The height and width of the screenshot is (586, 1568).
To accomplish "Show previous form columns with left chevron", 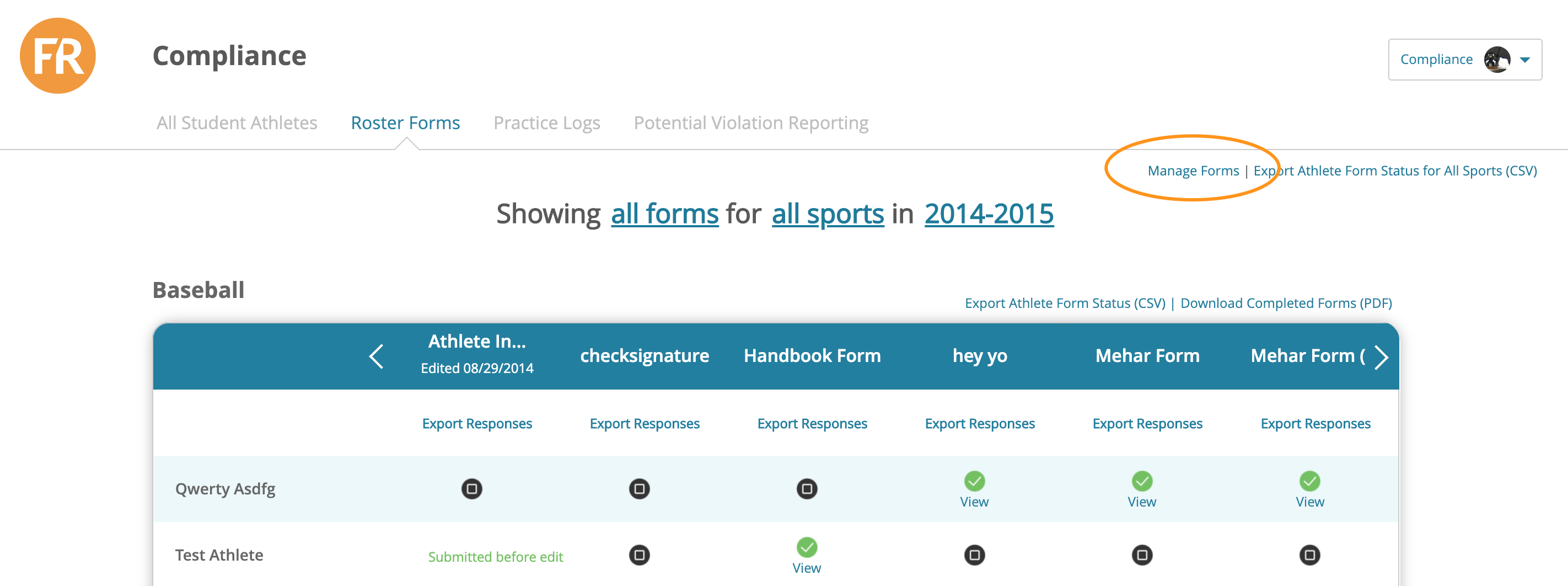I will [376, 356].
